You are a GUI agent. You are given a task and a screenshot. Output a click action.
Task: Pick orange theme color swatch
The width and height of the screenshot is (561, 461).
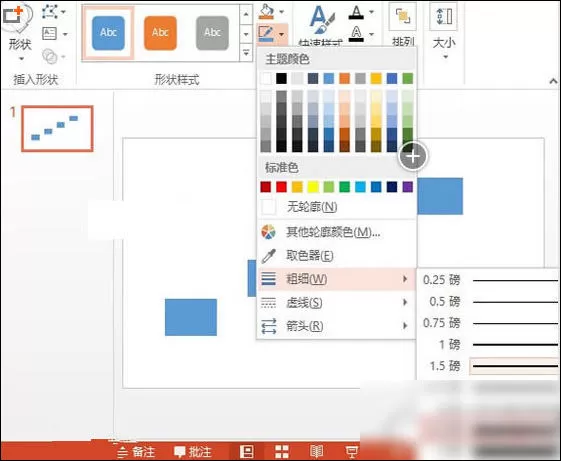[x=345, y=78]
